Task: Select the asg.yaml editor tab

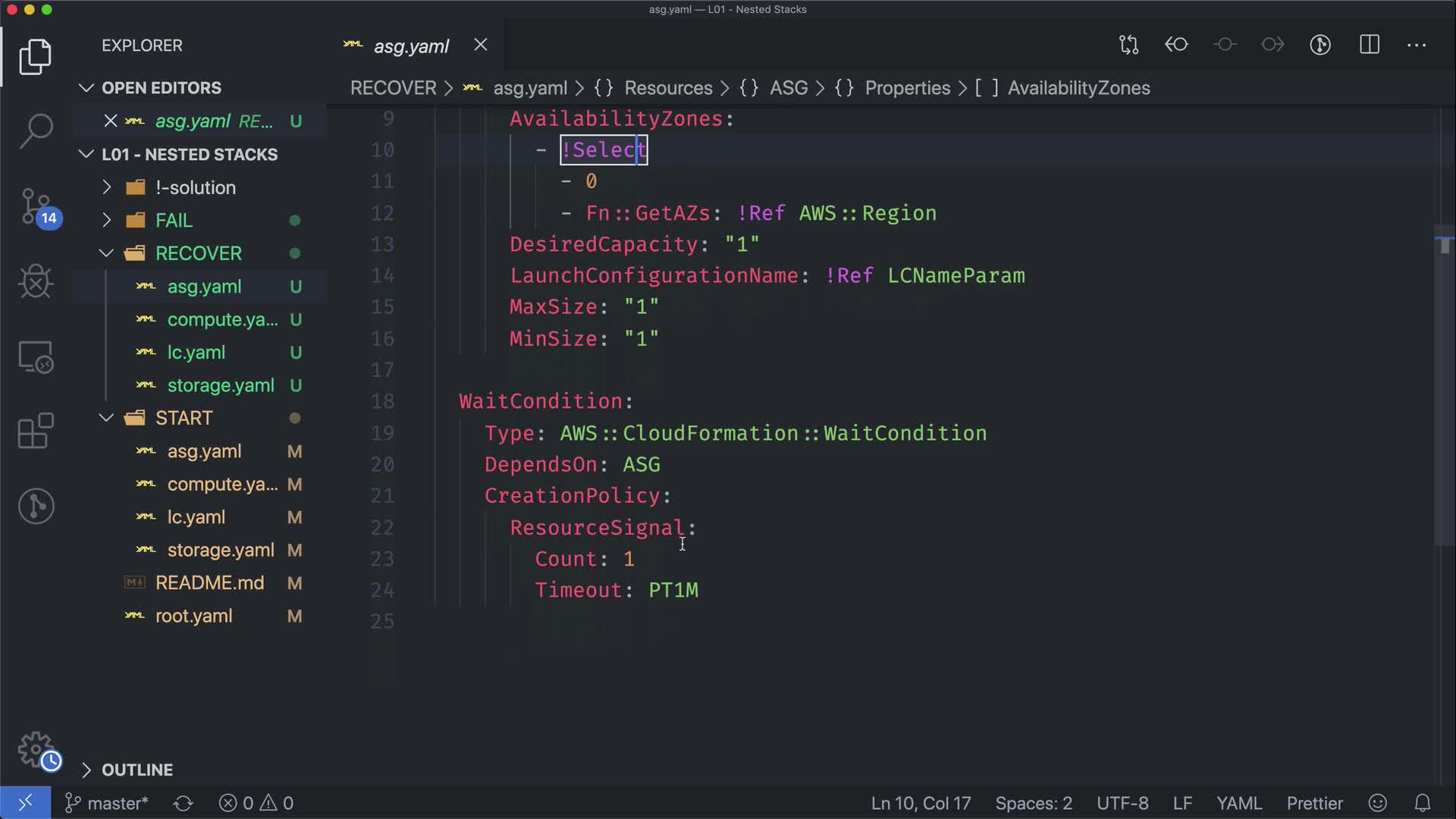Action: point(411,46)
